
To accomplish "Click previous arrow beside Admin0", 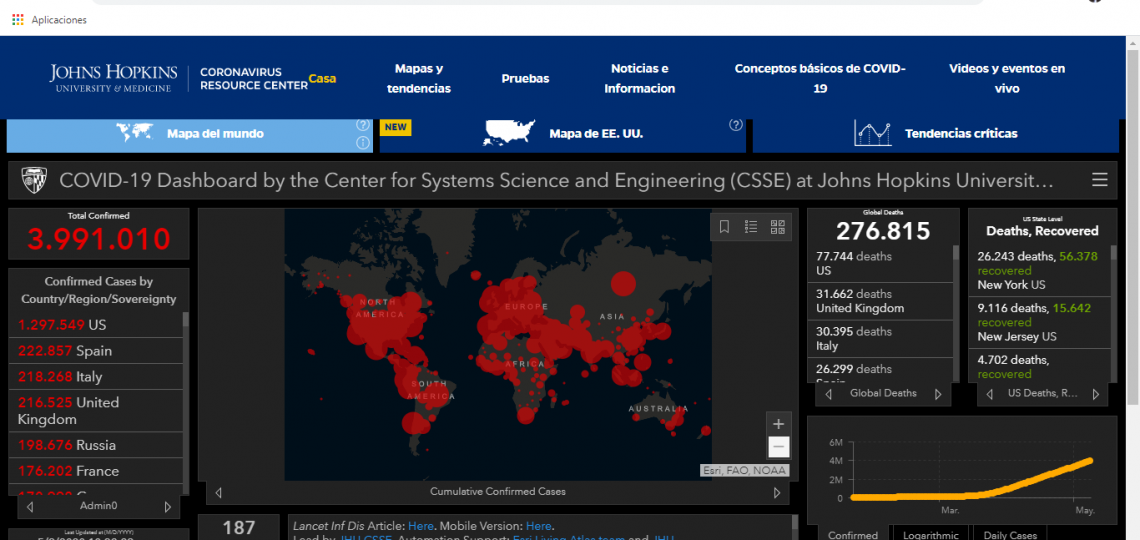I will pyautogui.click(x=30, y=507).
